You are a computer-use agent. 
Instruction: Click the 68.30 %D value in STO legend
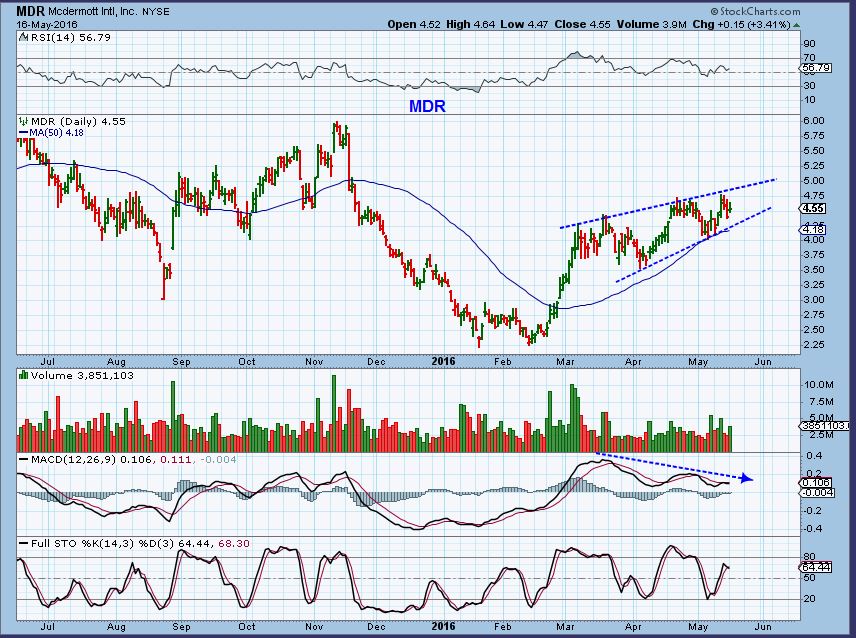pos(234,544)
